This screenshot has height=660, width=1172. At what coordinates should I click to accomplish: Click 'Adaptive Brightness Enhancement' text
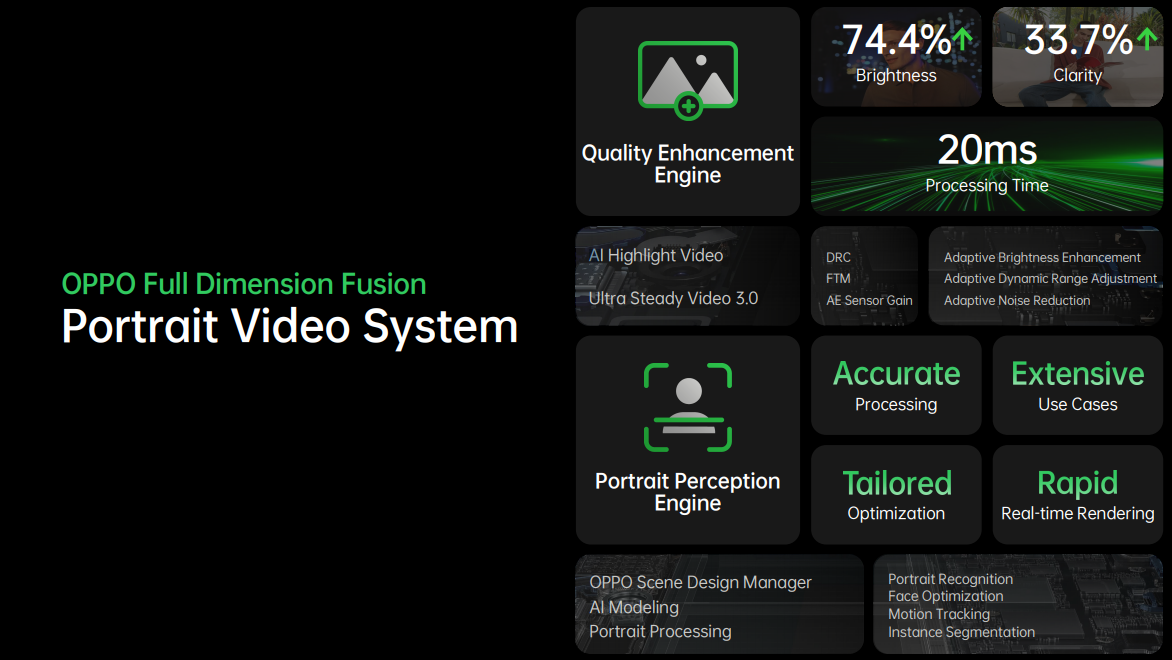(x=1042, y=257)
